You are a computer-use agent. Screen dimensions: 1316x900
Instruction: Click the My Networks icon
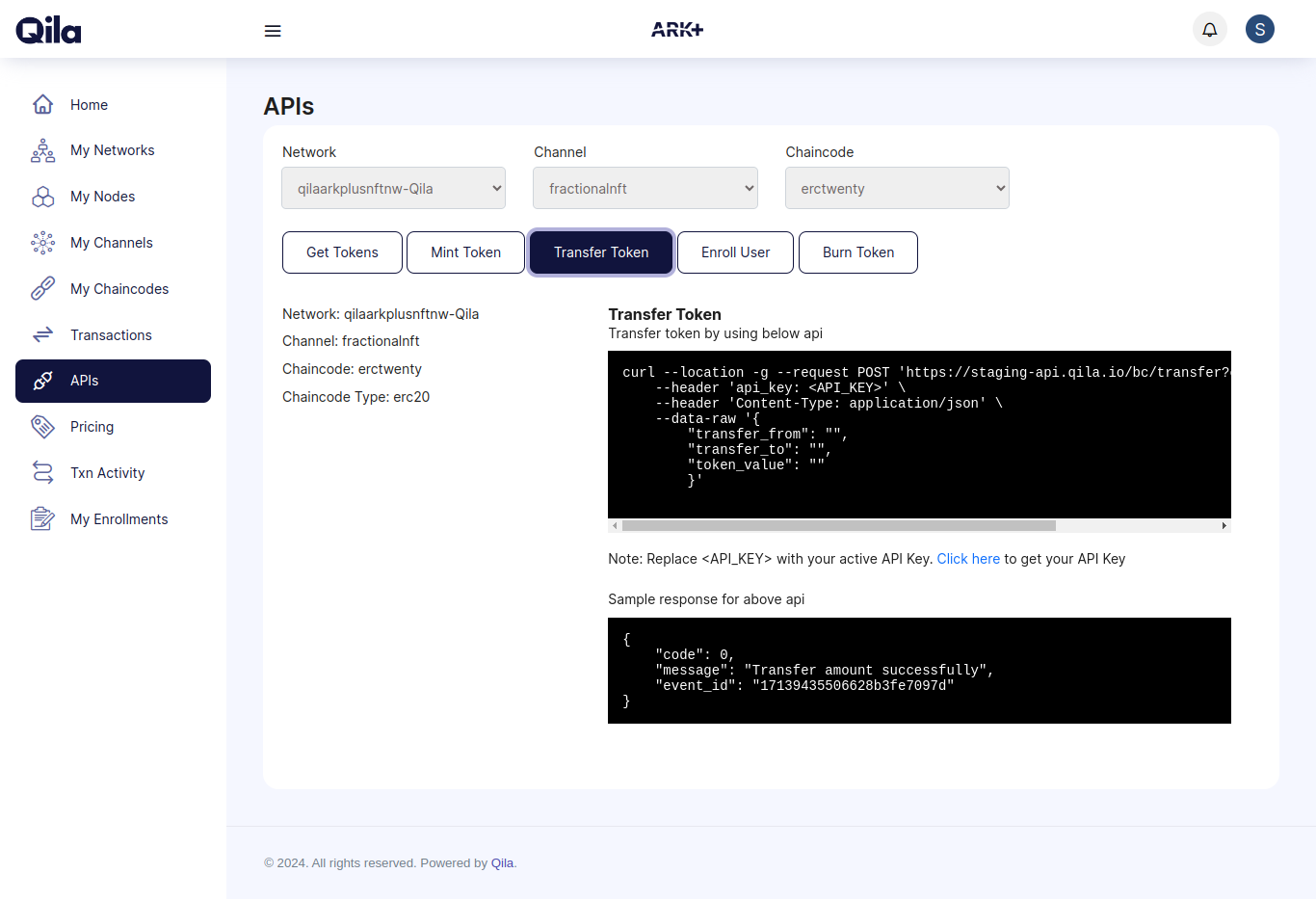click(x=42, y=150)
